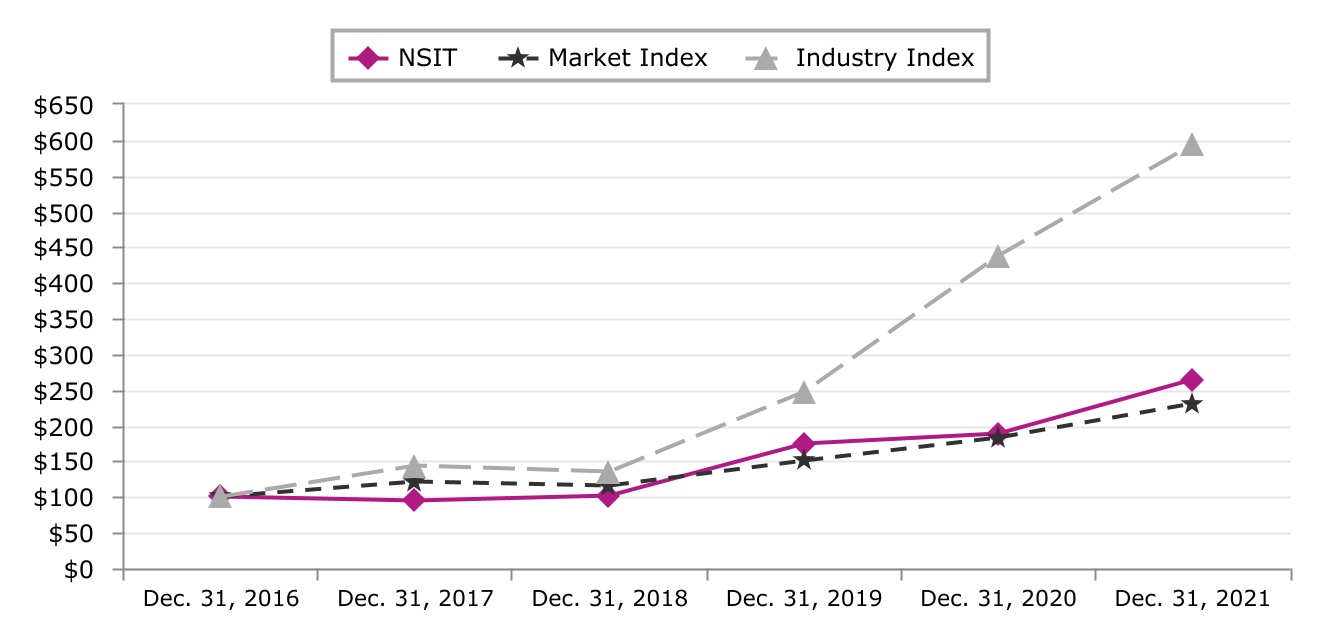This screenshot has height=640, width=1320.
Task: Toggle the Industry Index legend label
Action: (x=884, y=58)
